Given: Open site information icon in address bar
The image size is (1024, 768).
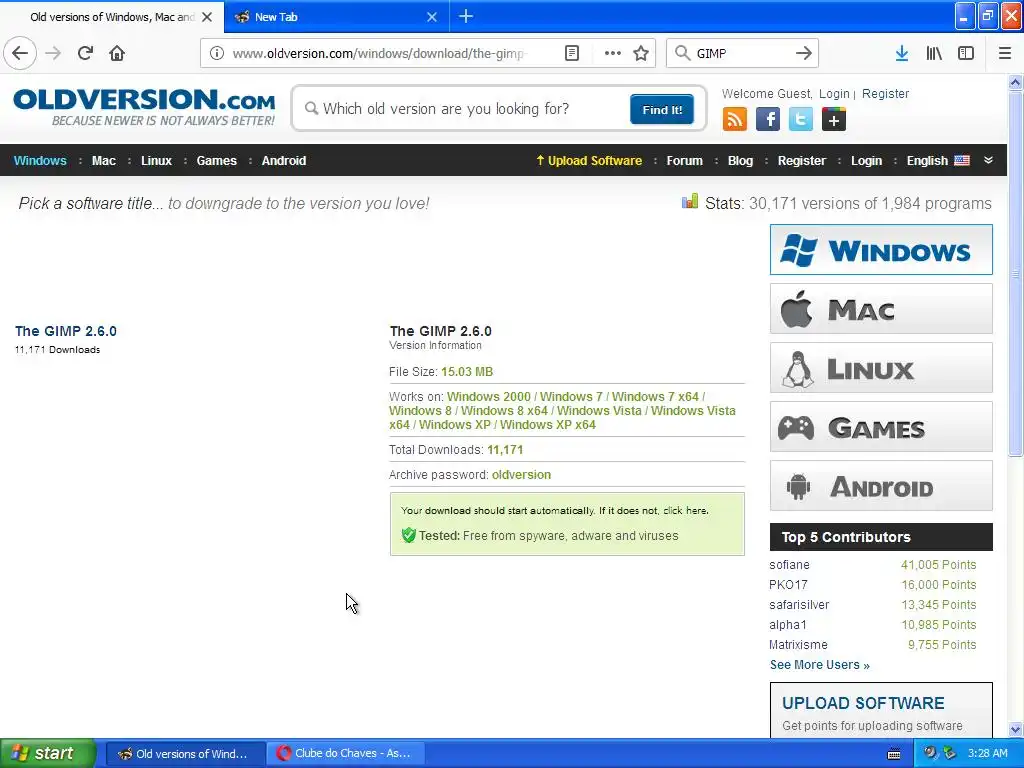Looking at the screenshot, I should point(216,53).
